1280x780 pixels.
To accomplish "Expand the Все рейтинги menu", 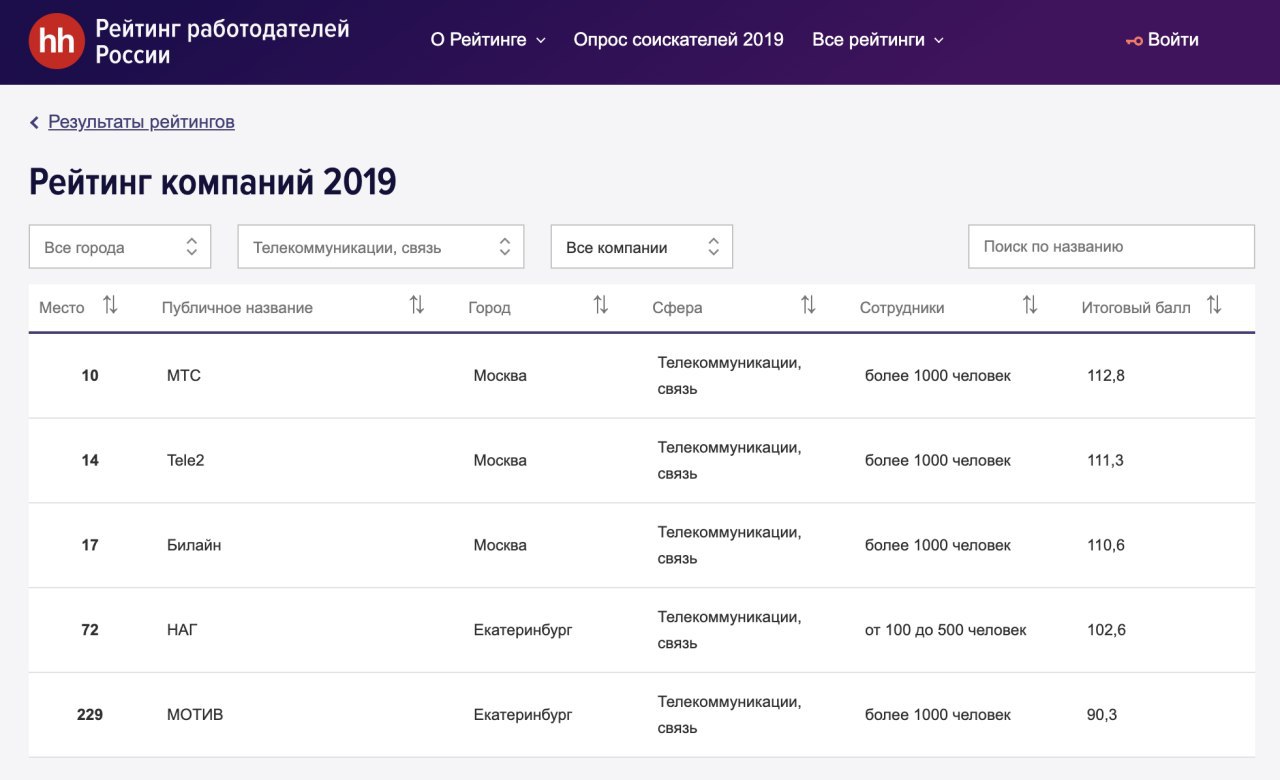I will 878,40.
